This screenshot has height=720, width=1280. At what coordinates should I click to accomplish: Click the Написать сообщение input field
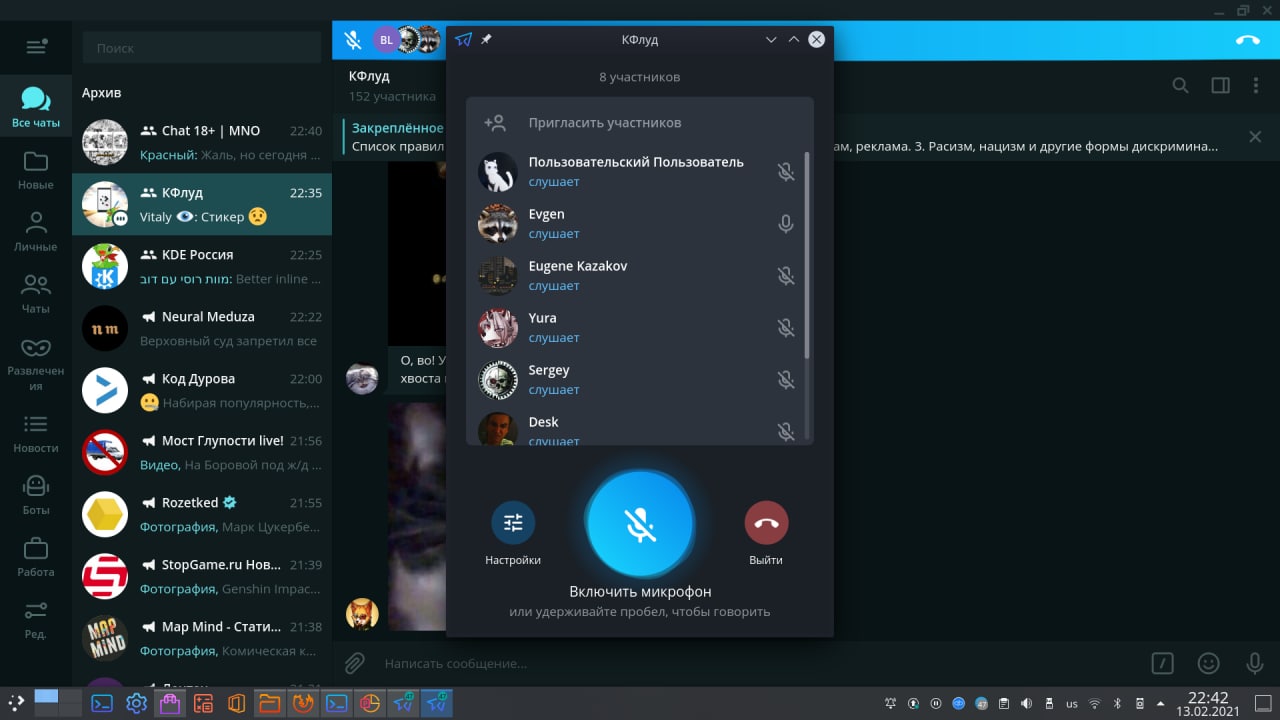[x=760, y=663]
